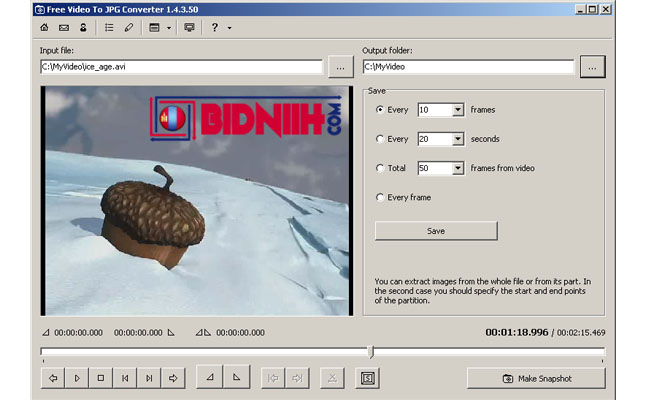The width and height of the screenshot is (650, 400).
Task: Click the video seek slider thumb
Action: point(371,352)
